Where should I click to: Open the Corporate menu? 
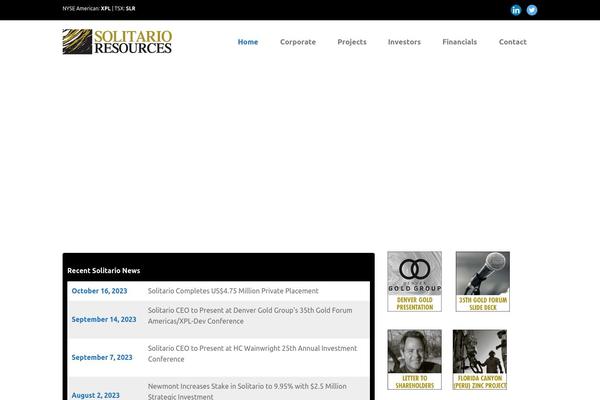[x=298, y=42]
